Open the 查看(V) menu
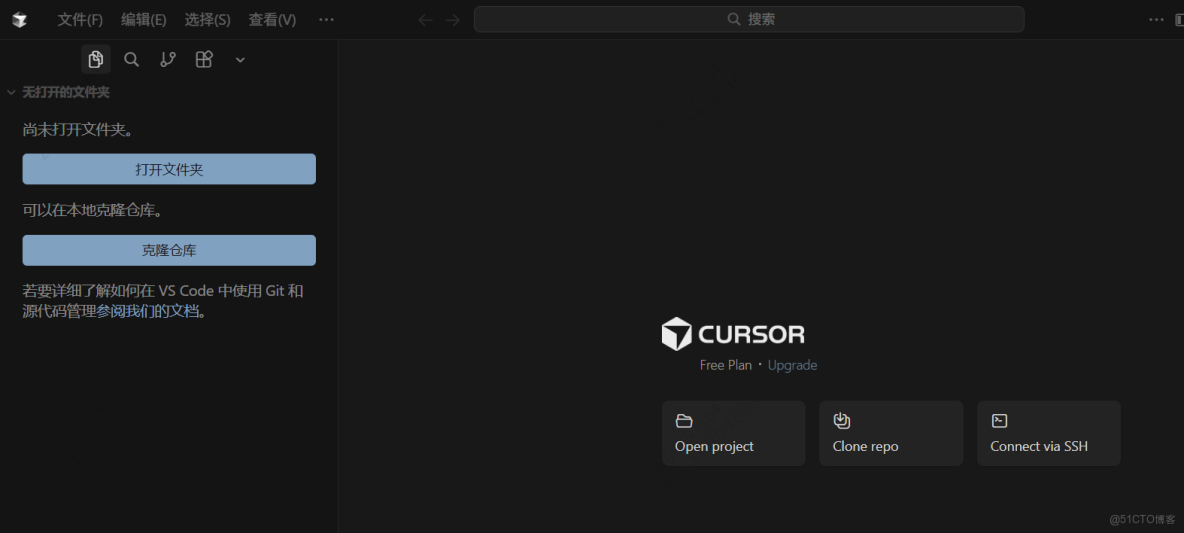The width and height of the screenshot is (1184, 533). 272,20
